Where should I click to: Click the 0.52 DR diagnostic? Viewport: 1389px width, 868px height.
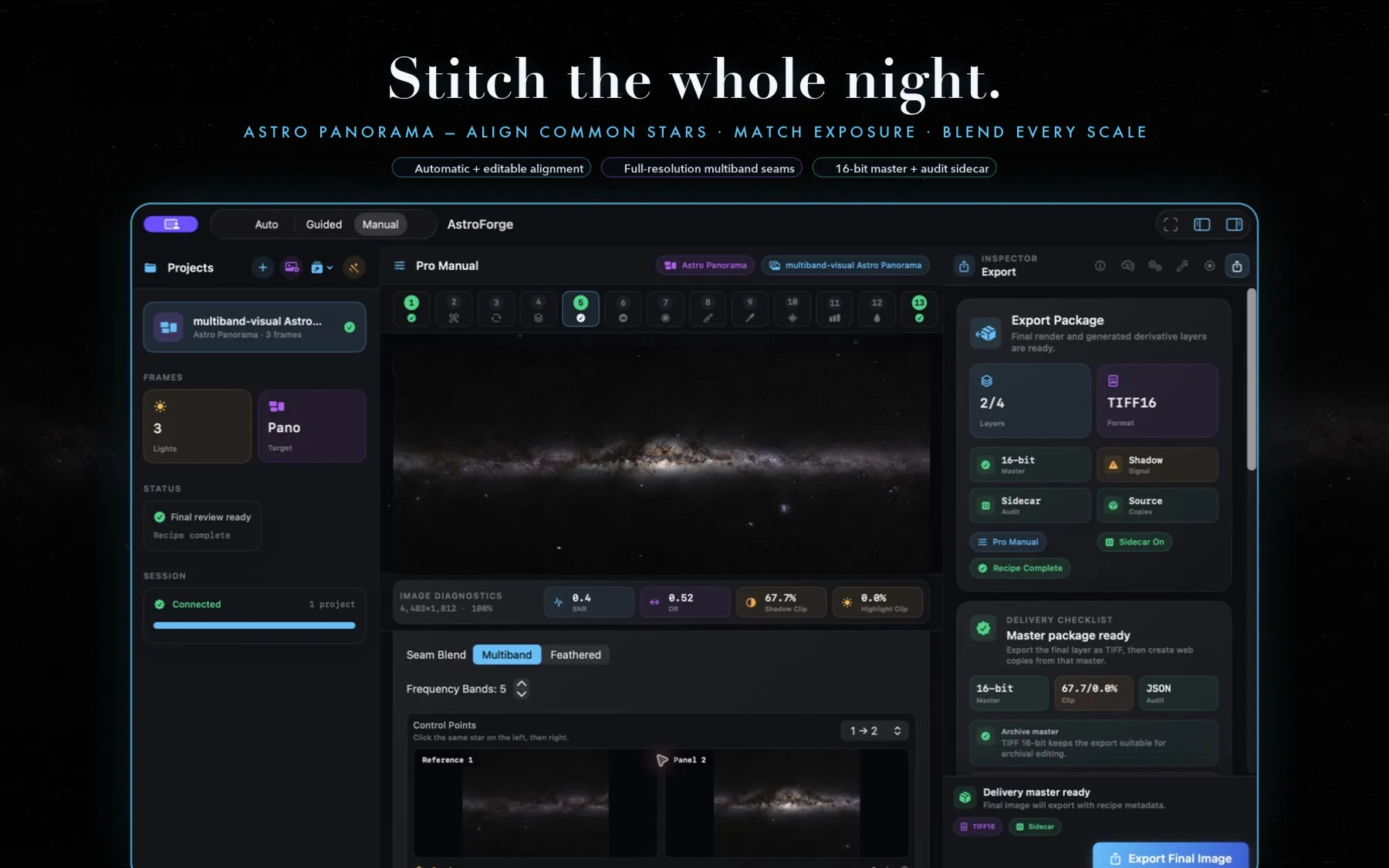(x=685, y=603)
